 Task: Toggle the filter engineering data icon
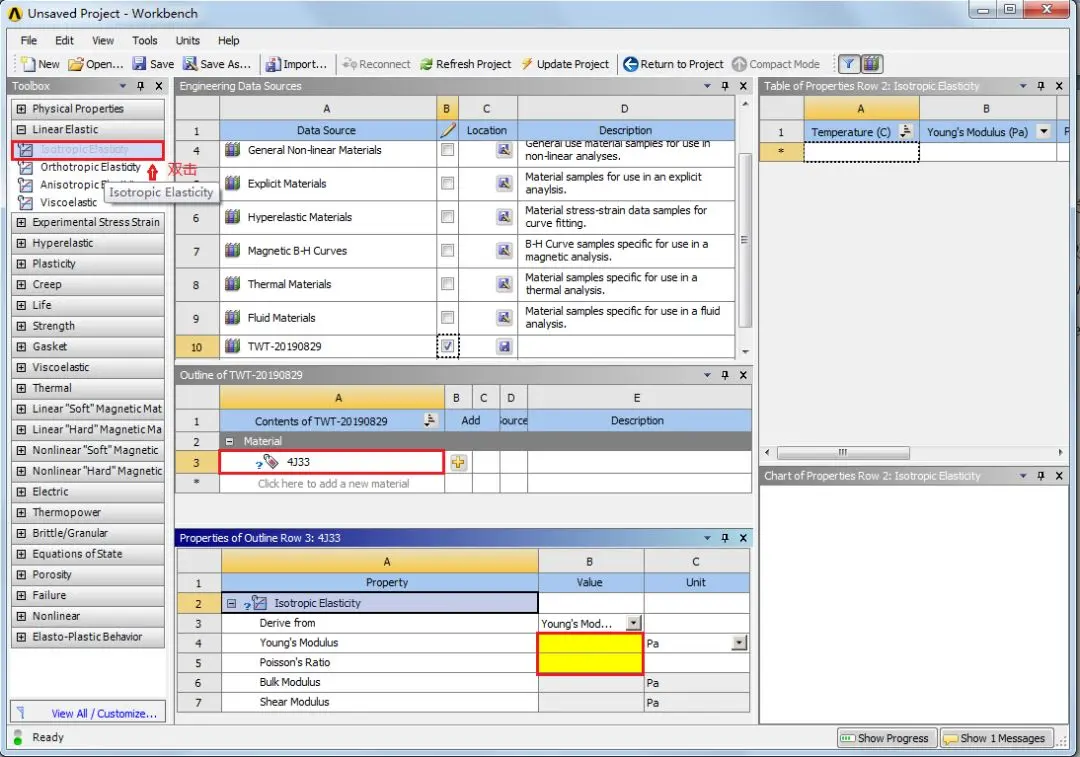click(x=849, y=64)
